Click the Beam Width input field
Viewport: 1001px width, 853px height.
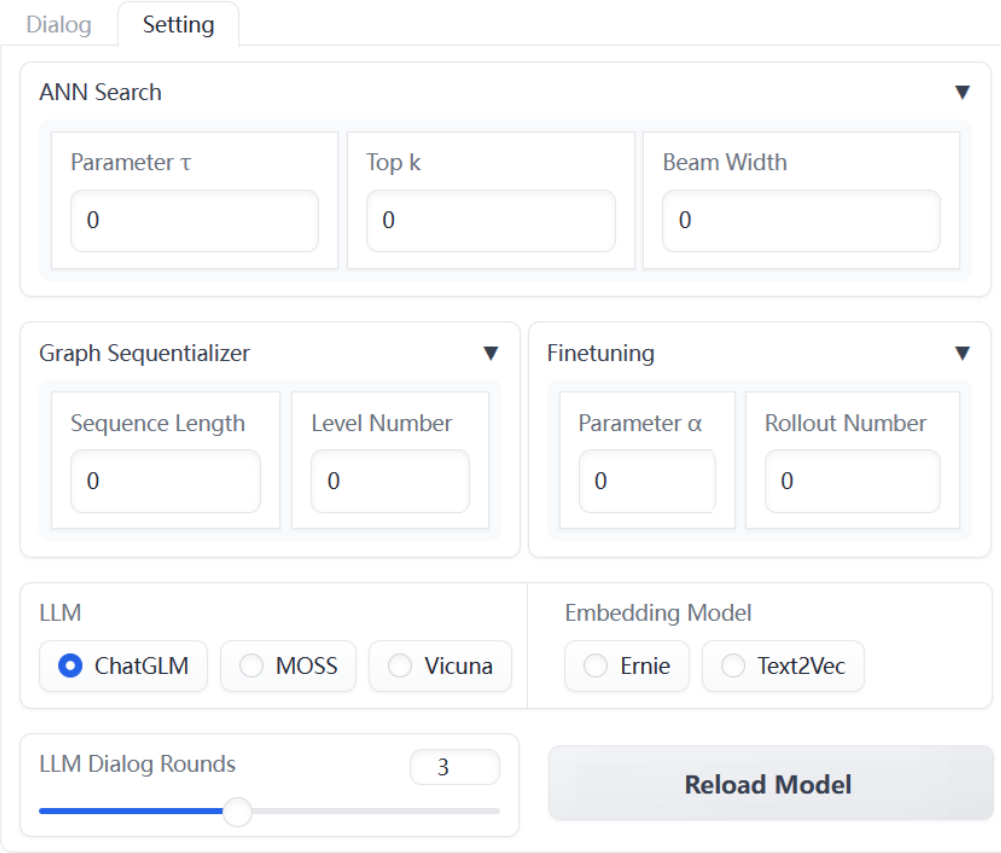[x=800, y=220]
